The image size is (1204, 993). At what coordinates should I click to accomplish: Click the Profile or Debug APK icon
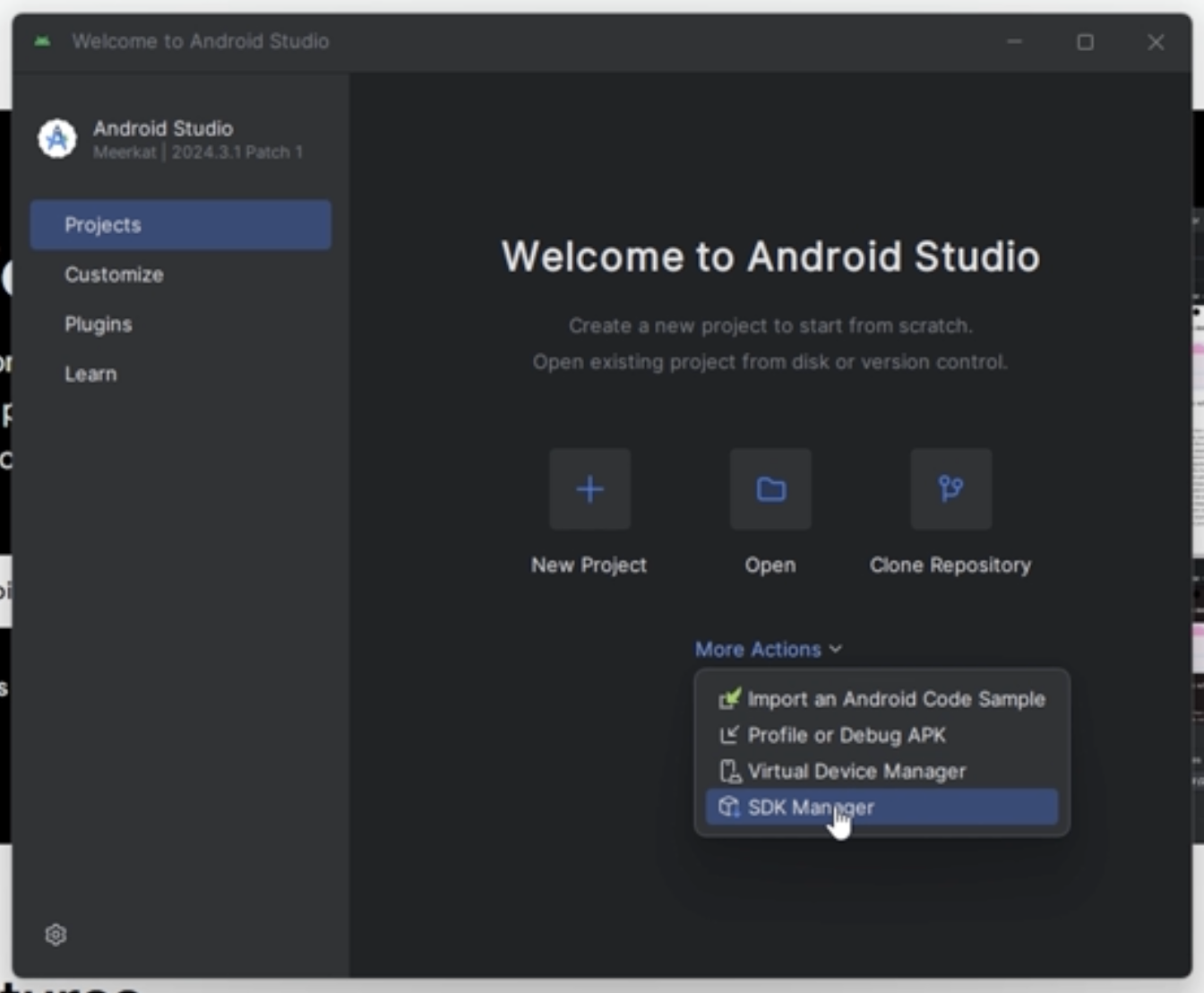pyautogui.click(x=729, y=735)
